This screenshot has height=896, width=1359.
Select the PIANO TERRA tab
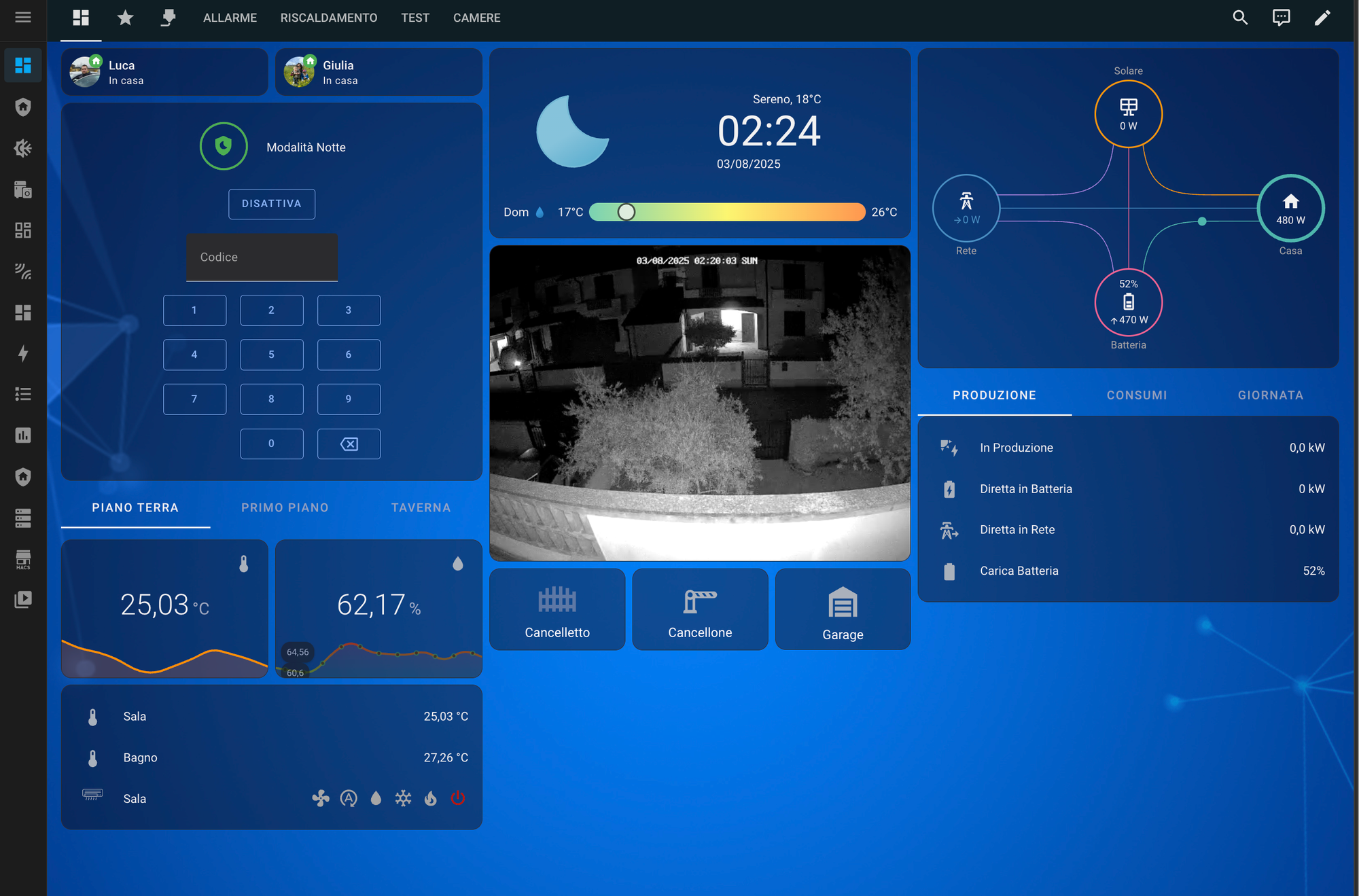(x=135, y=507)
